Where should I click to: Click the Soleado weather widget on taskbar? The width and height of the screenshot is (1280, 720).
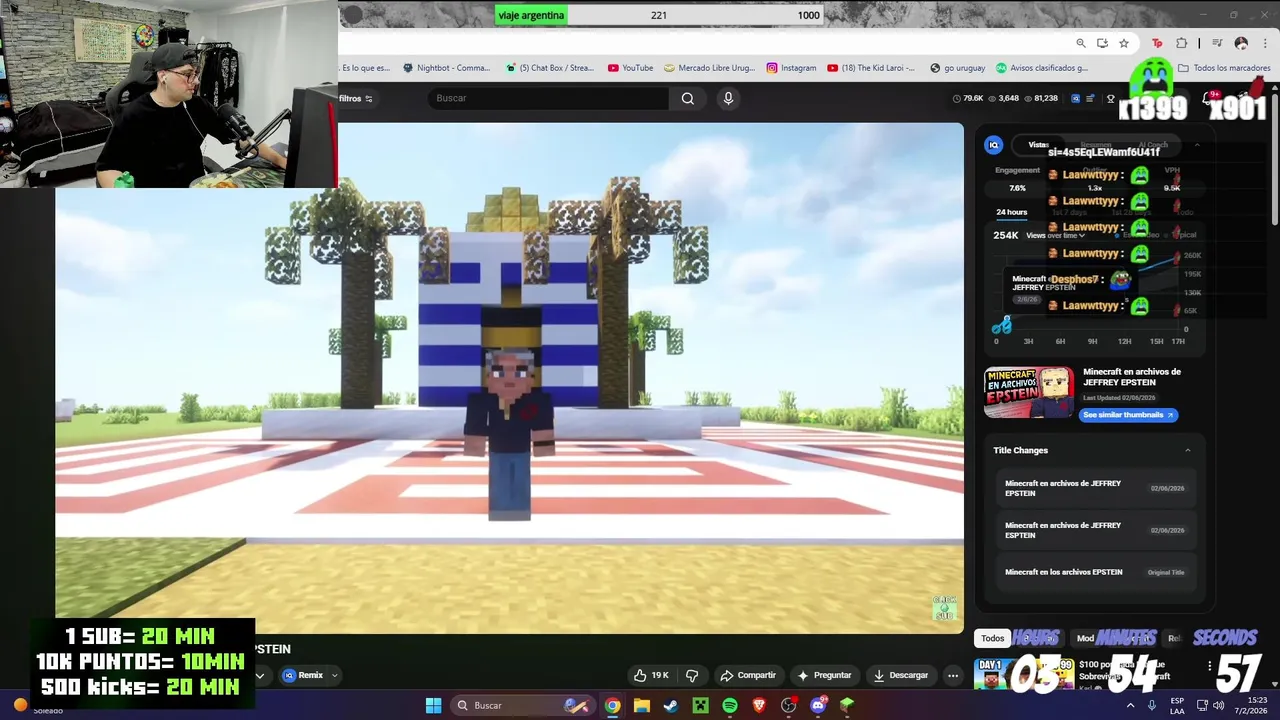(38, 706)
